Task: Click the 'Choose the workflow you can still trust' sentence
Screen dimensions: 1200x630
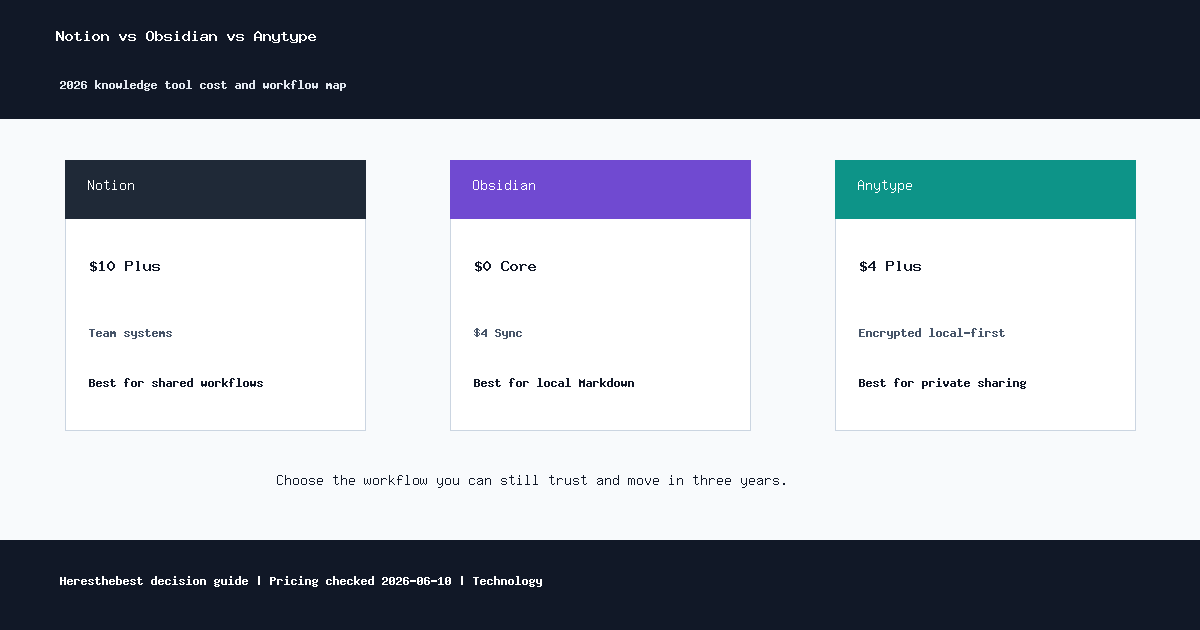Action: 532,480
